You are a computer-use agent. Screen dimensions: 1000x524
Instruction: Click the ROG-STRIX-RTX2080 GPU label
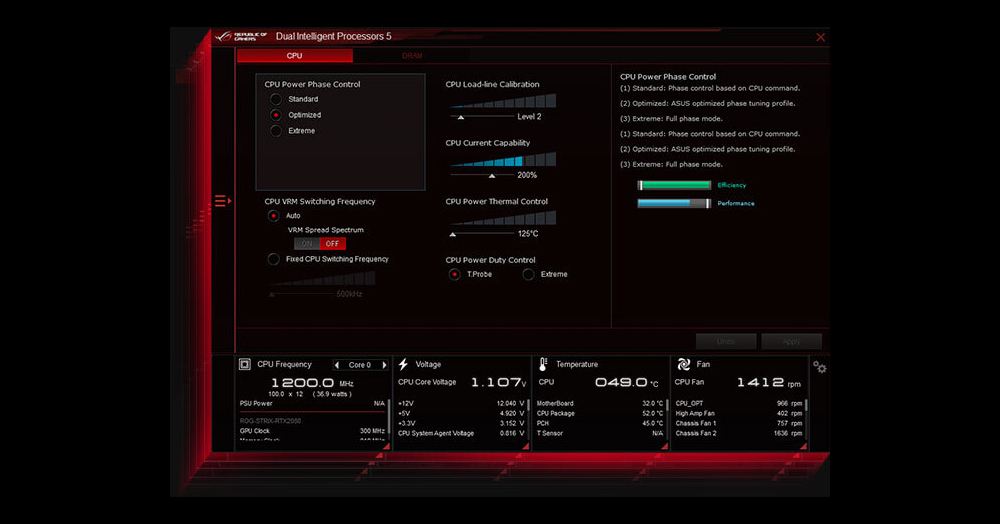click(x=270, y=421)
